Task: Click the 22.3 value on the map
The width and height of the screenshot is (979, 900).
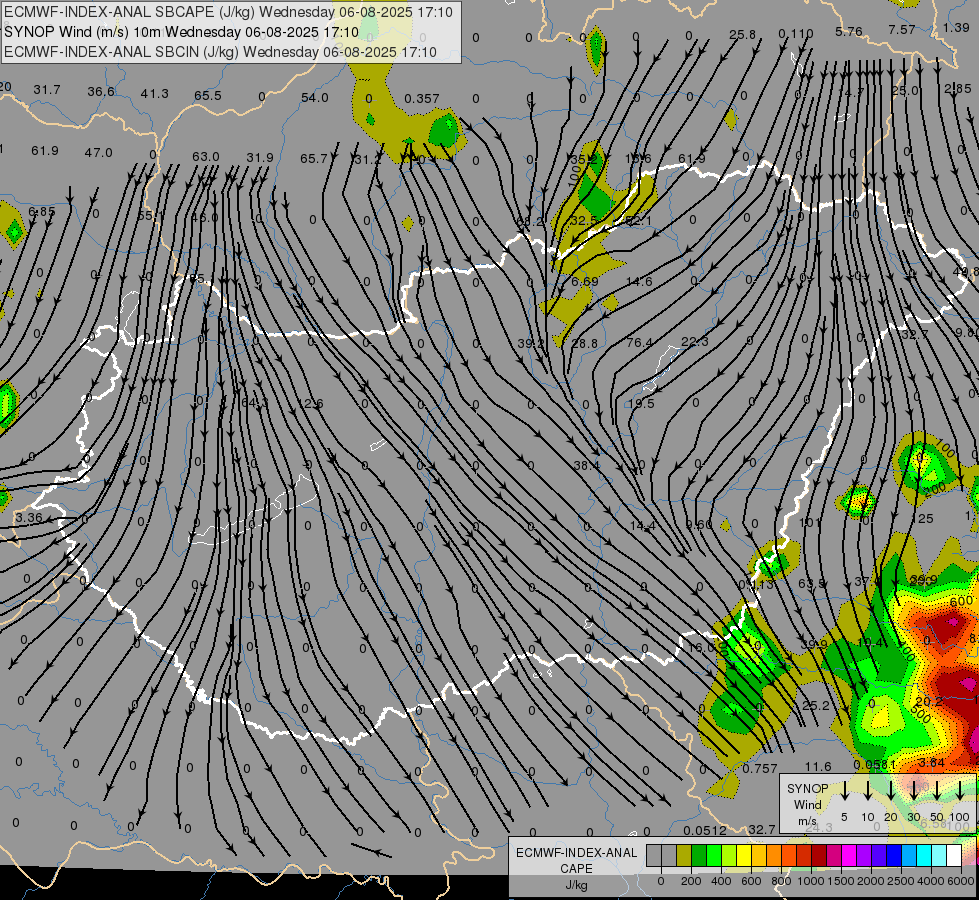Action: tap(694, 341)
